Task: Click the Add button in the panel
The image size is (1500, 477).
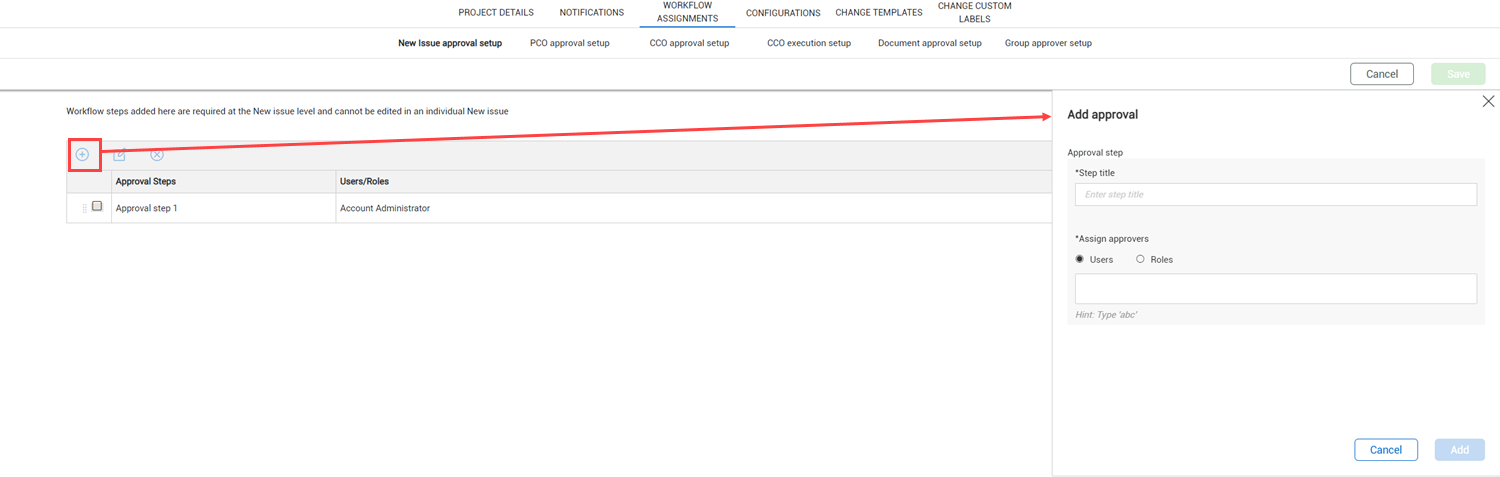Action: click(x=1460, y=450)
